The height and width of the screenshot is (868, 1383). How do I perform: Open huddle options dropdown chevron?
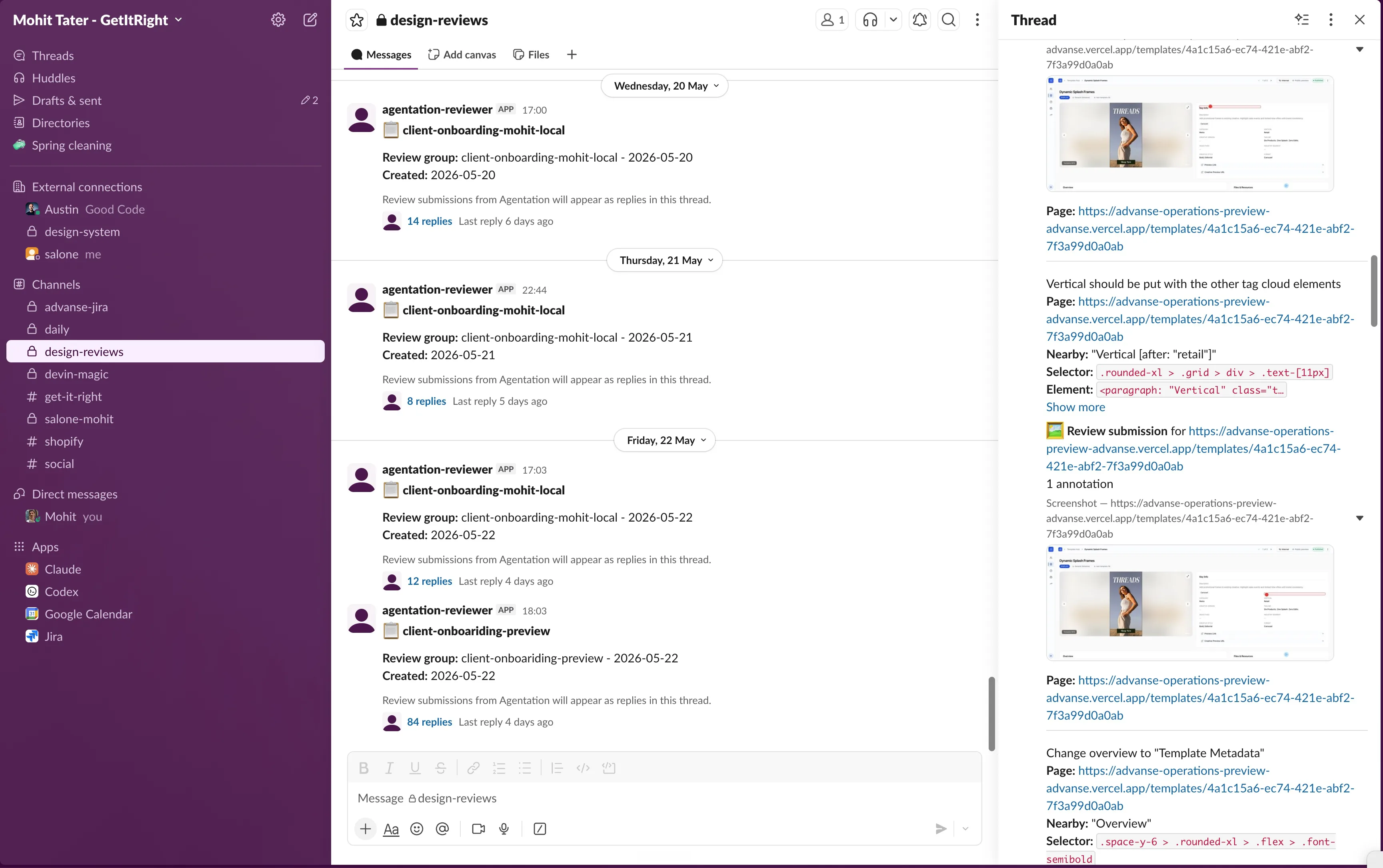coord(893,20)
